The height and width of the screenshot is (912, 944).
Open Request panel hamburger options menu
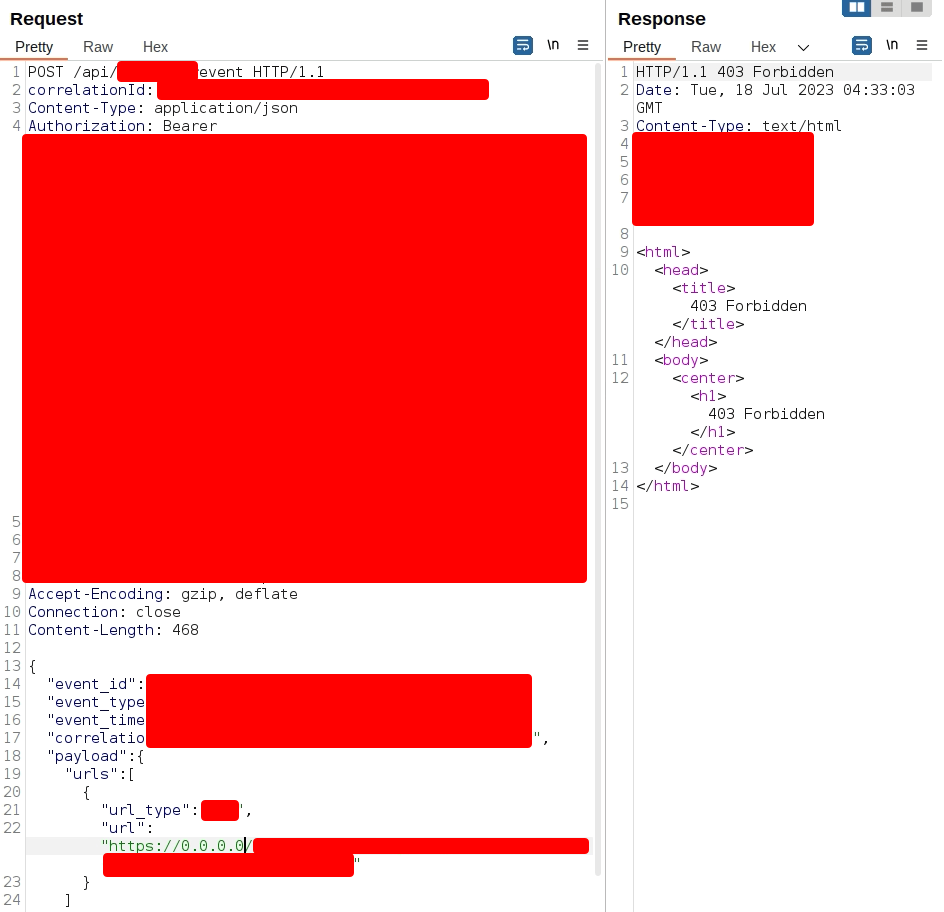584,45
